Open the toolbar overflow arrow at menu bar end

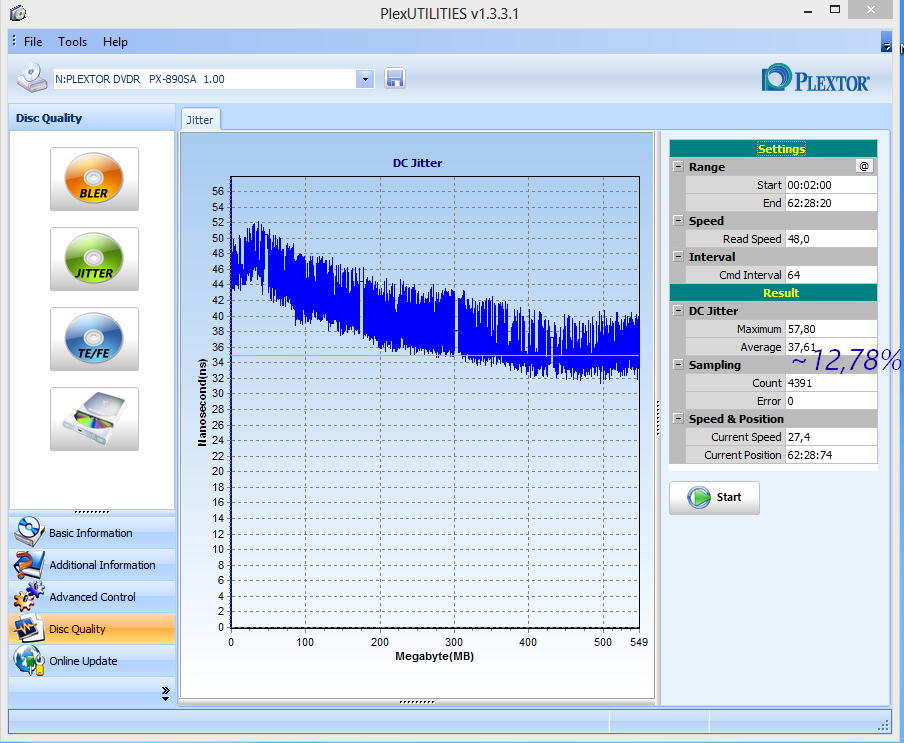tap(886, 43)
